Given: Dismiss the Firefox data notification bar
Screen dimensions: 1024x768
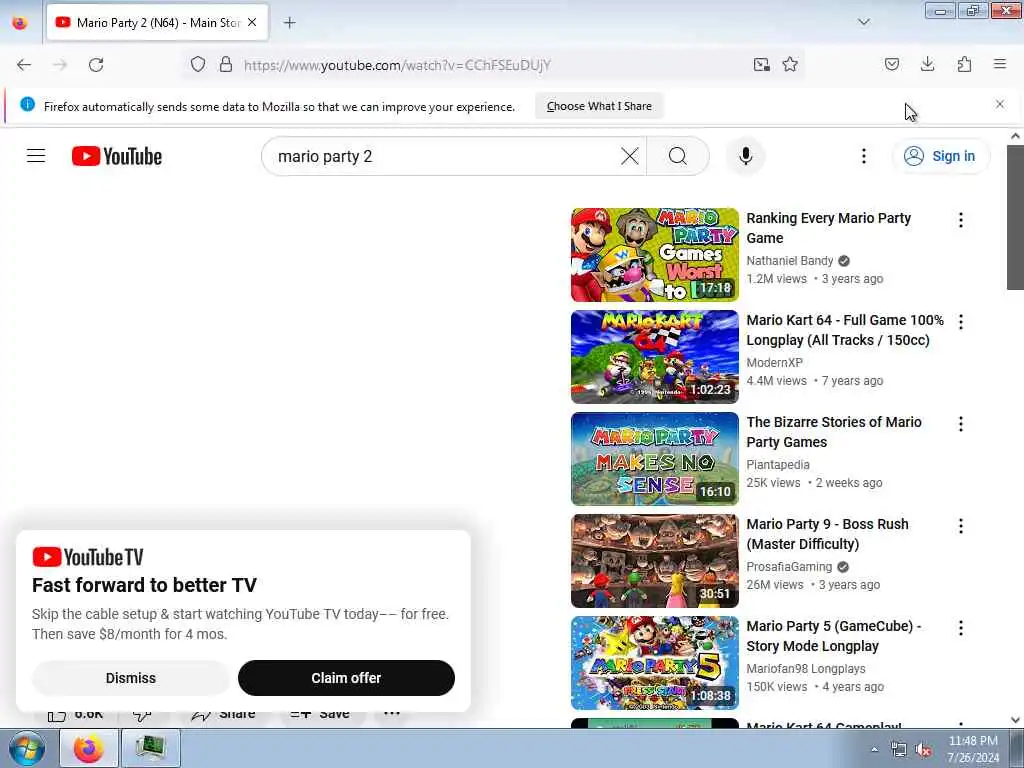Looking at the screenshot, I should (x=999, y=104).
